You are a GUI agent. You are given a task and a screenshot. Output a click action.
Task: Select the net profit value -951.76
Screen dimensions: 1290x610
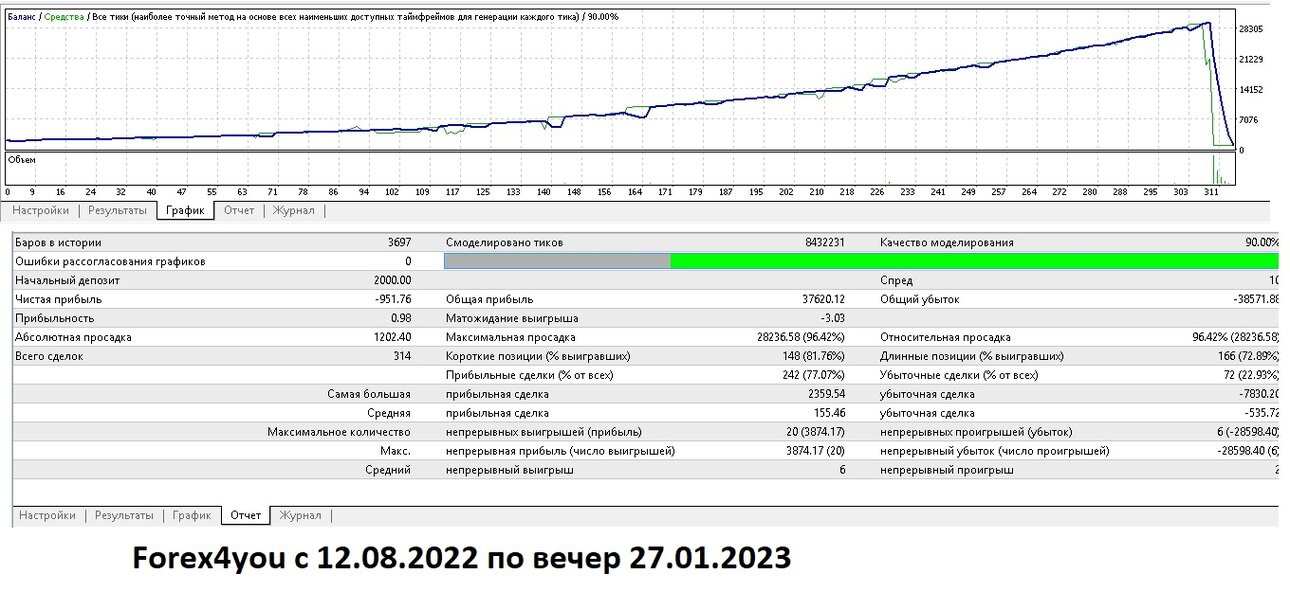coord(393,299)
